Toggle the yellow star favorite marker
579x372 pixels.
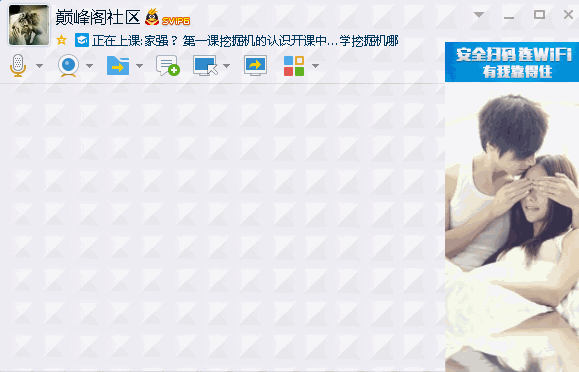pos(62,40)
